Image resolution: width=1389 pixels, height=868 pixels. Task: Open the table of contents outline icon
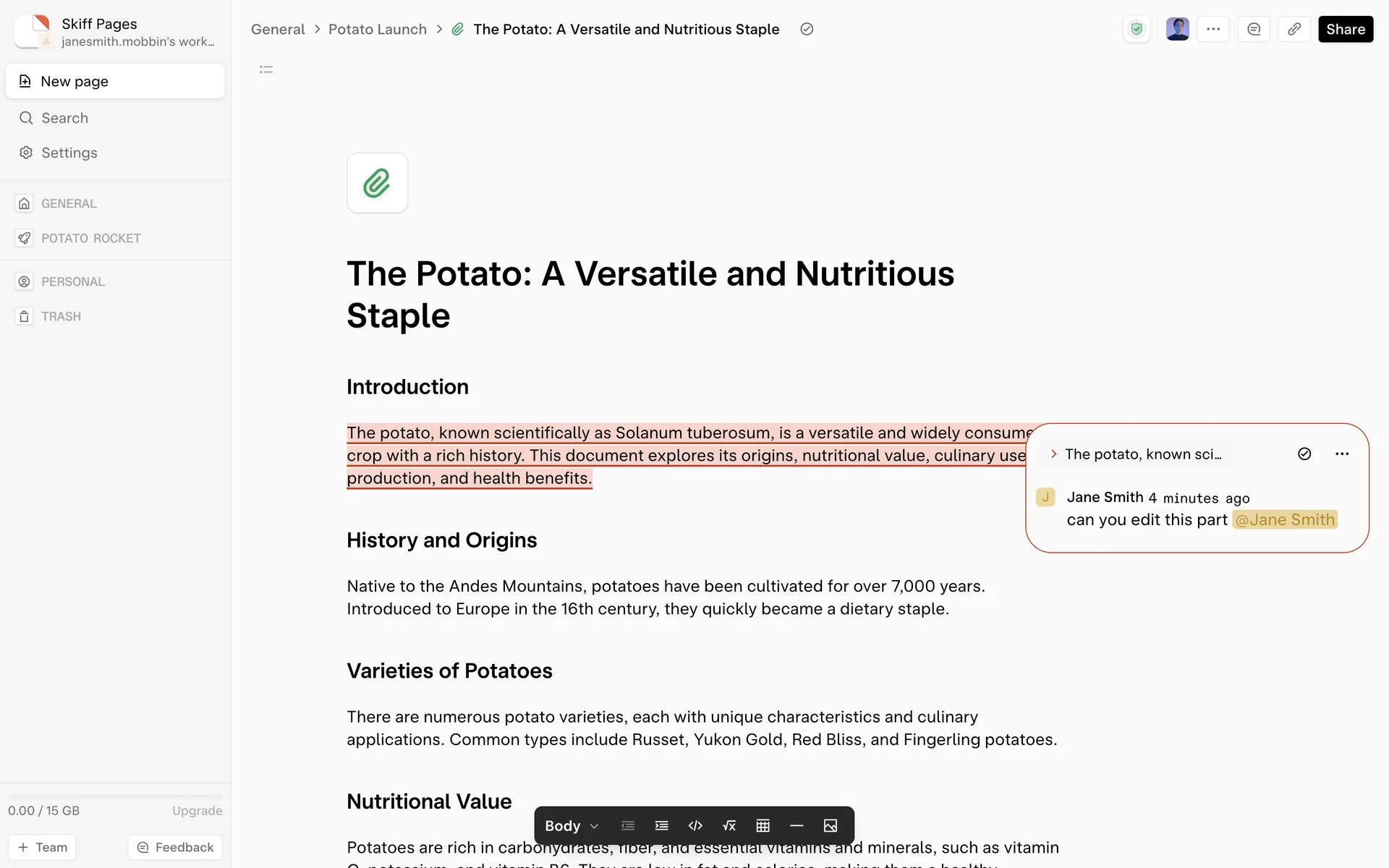[266, 69]
